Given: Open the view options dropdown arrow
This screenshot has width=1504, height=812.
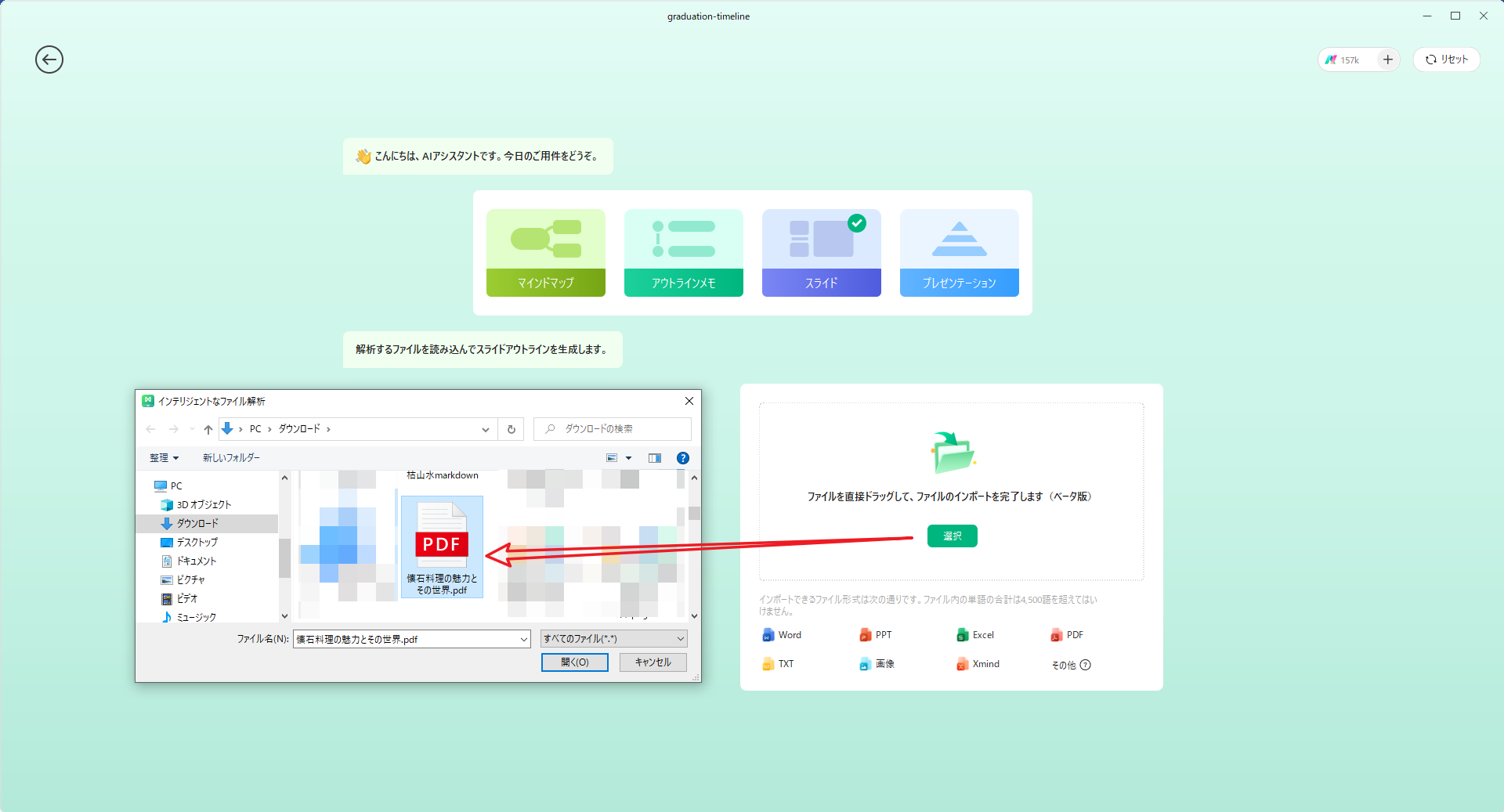Looking at the screenshot, I should [x=628, y=458].
